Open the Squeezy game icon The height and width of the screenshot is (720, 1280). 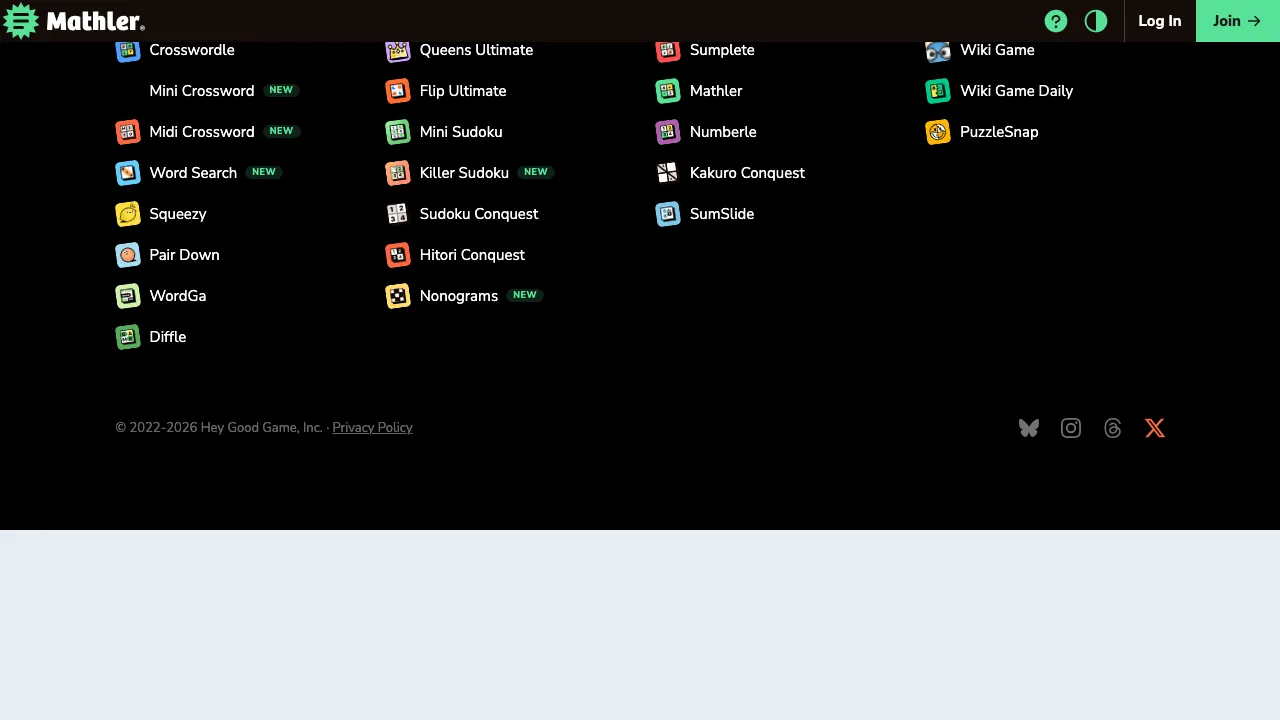128,214
